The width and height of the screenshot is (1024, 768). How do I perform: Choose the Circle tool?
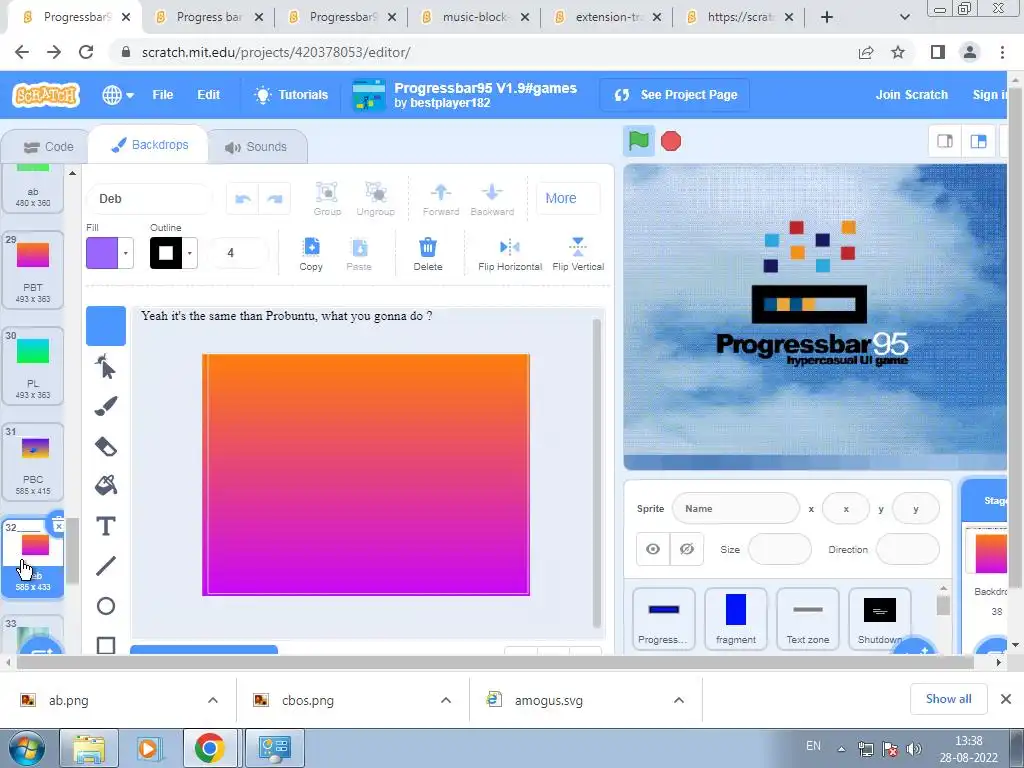click(x=106, y=605)
